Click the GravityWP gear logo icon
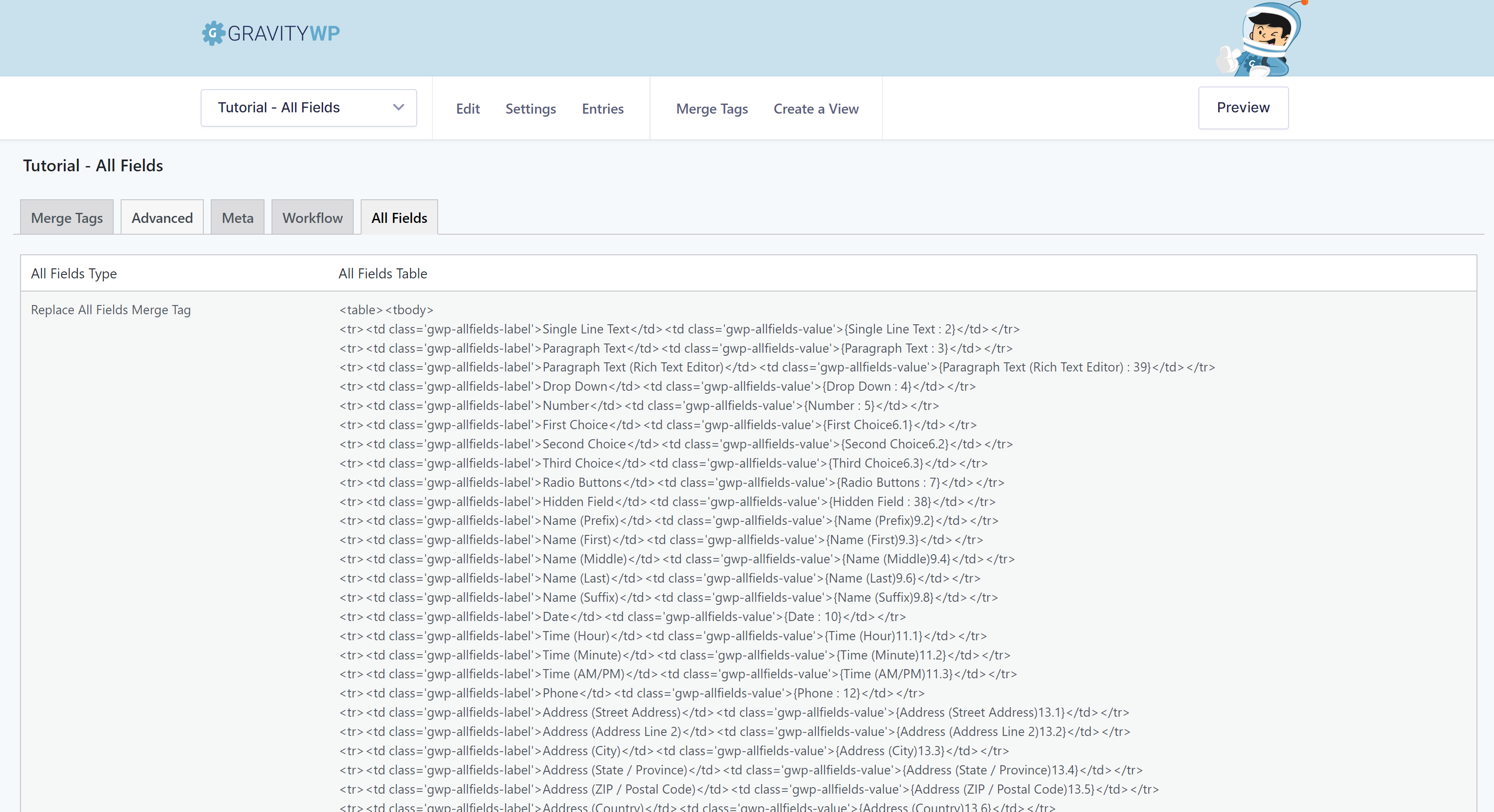1494x812 pixels. (213, 33)
